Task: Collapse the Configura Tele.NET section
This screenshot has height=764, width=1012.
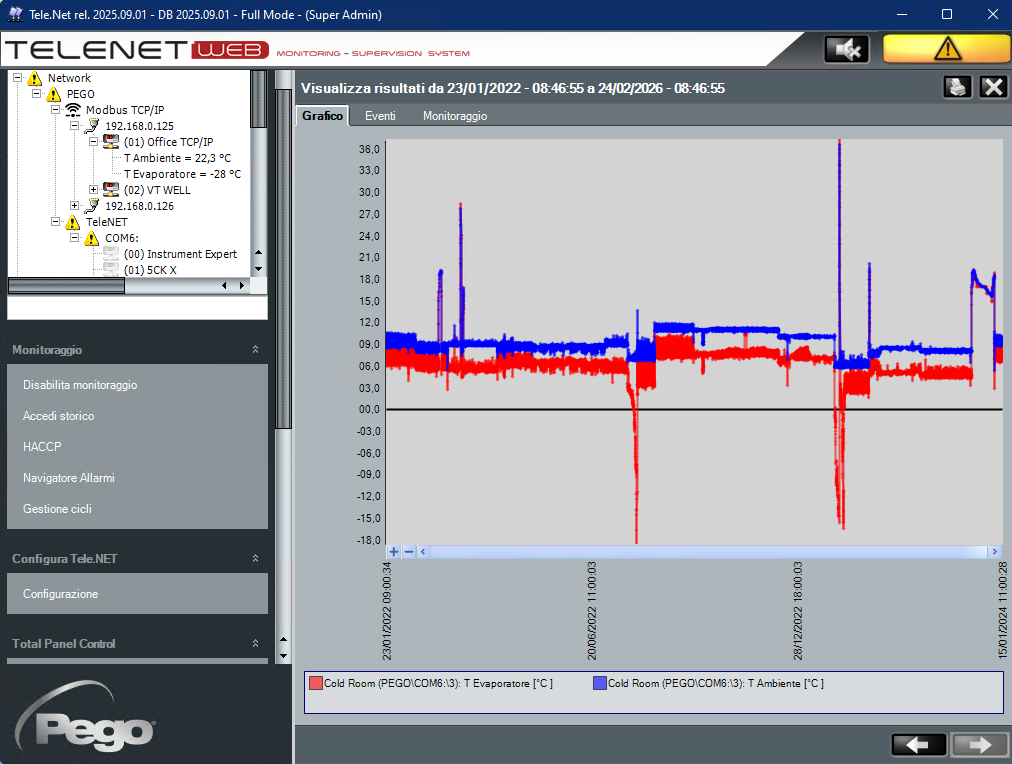Action: coord(255,559)
